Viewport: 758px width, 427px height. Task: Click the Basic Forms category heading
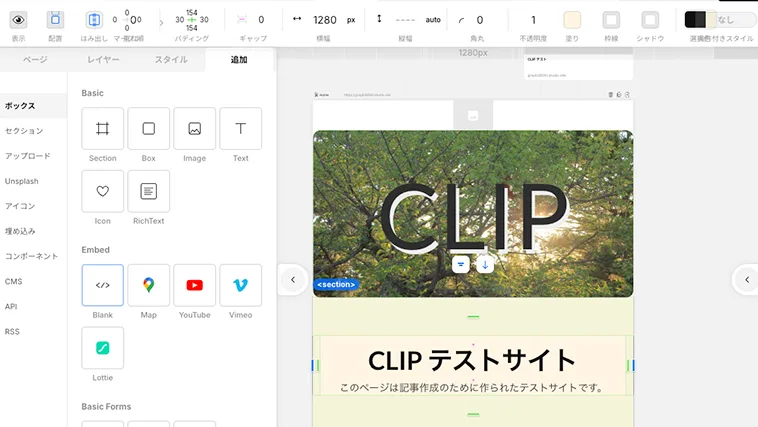pyautogui.click(x=106, y=406)
